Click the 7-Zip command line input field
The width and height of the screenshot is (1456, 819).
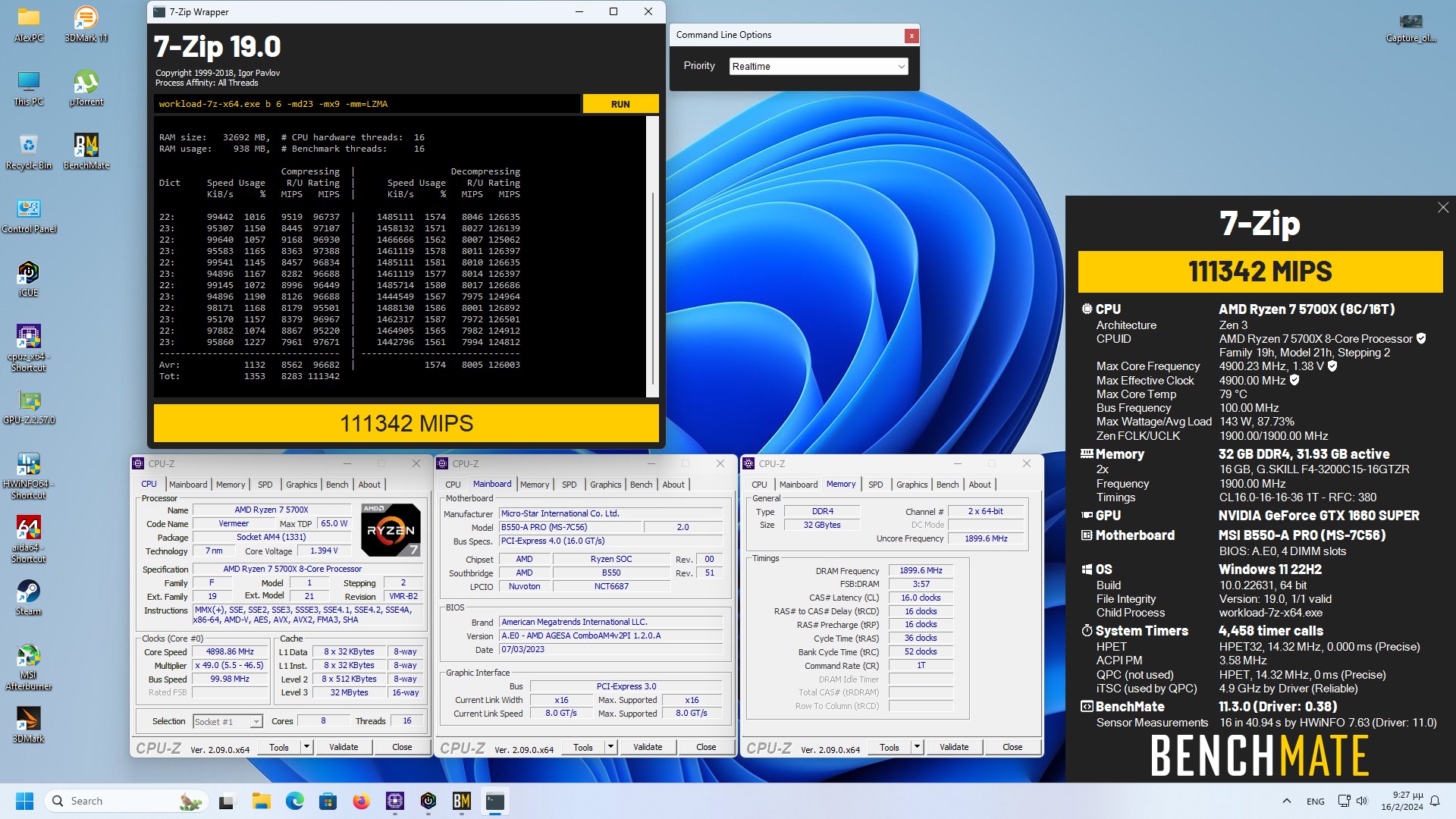click(x=367, y=104)
